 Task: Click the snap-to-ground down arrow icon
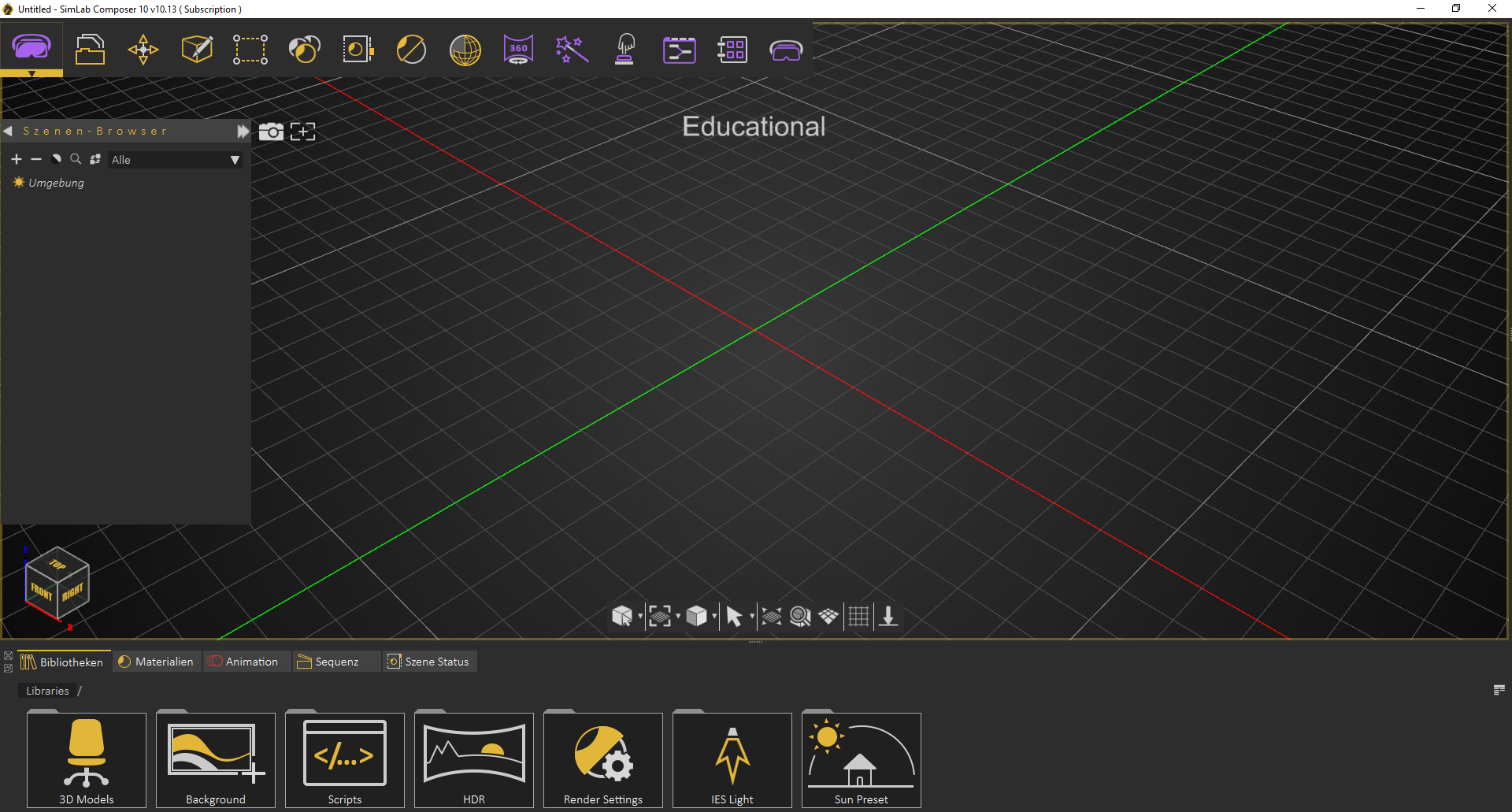(888, 616)
